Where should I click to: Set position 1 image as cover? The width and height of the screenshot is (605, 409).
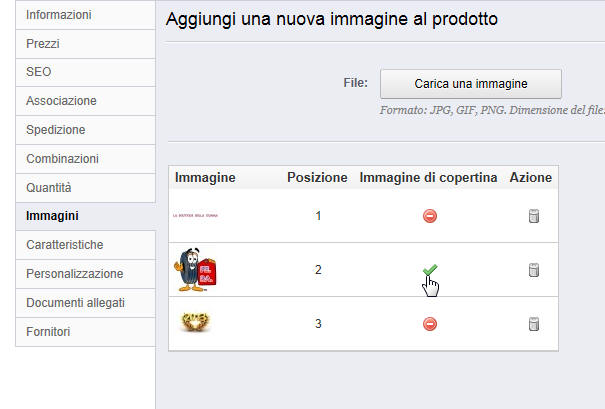[x=430, y=216]
